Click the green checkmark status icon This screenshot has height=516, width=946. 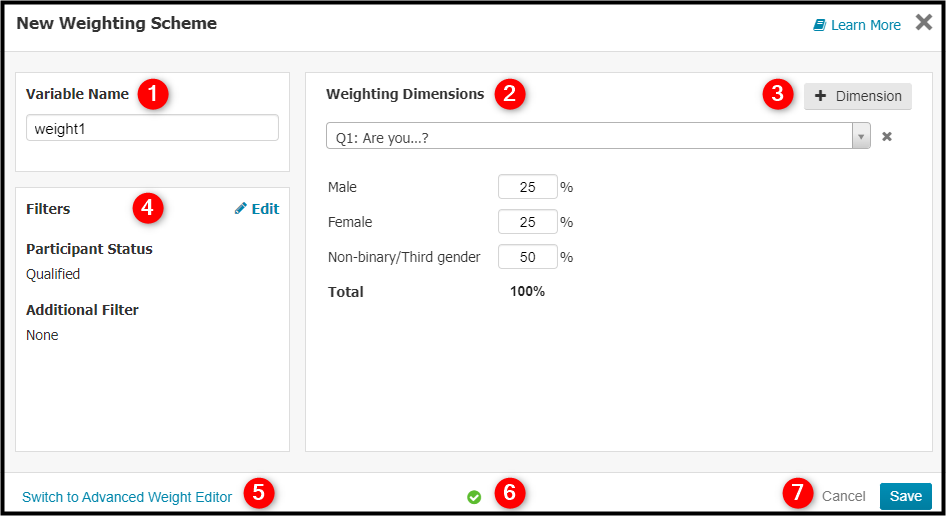tap(474, 497)
